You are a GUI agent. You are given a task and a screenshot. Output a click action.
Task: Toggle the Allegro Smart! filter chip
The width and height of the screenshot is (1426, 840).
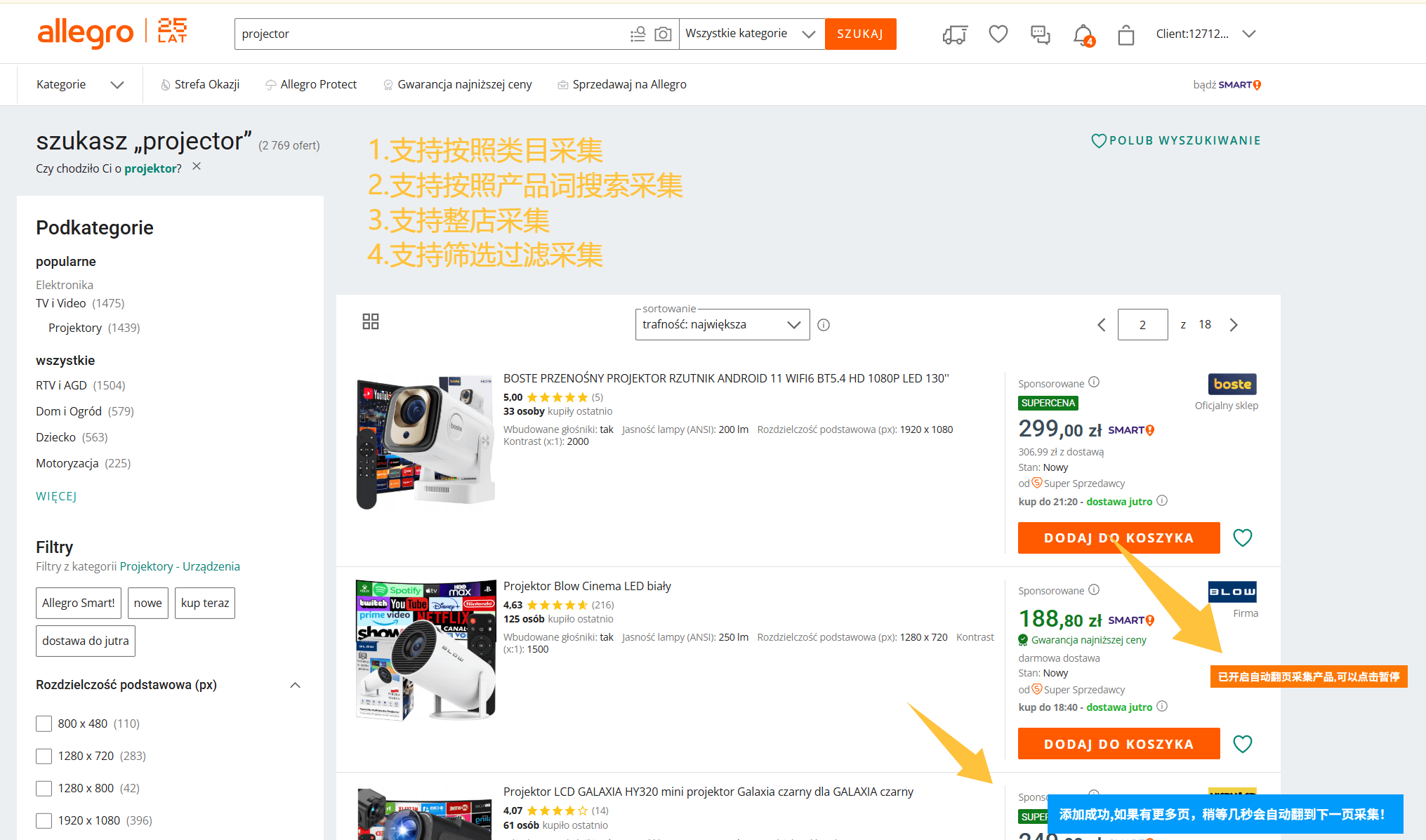pos(79,603)
